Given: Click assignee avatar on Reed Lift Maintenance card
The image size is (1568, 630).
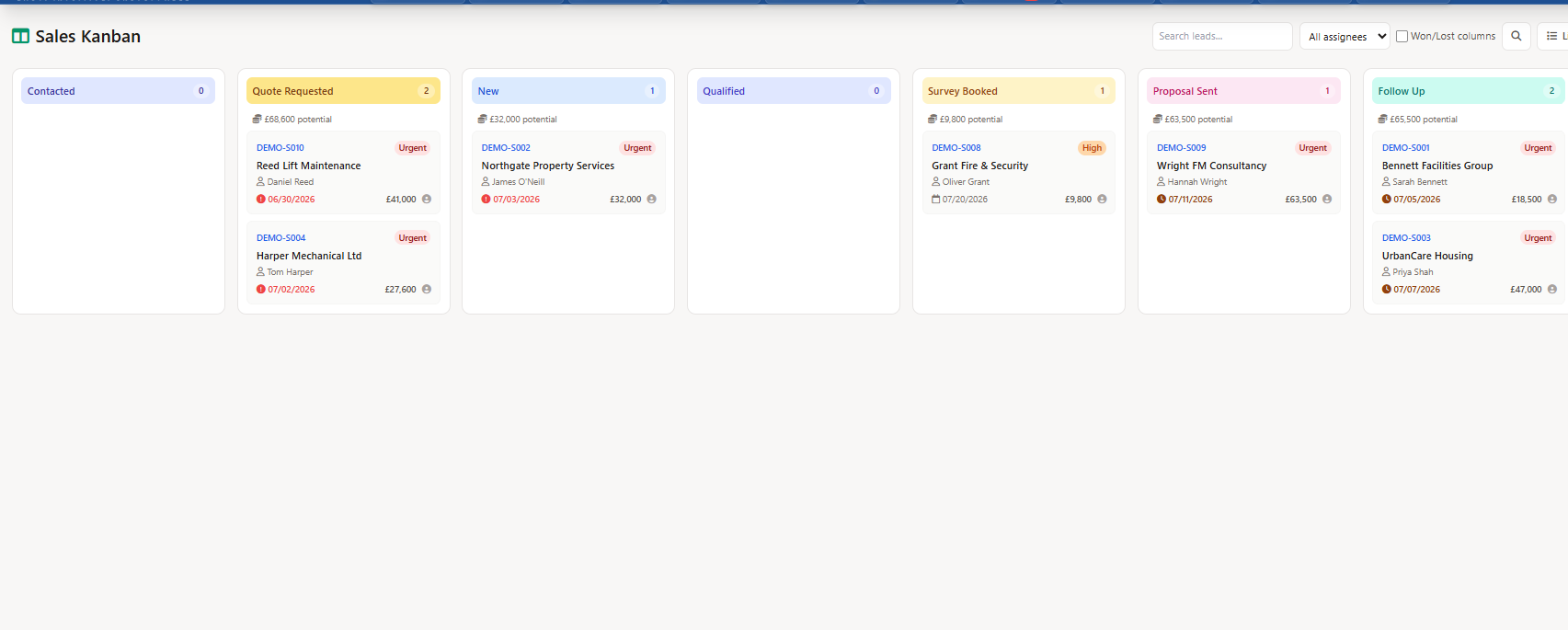Looking at the screenshot, I should pyautogui.click(x=427, y=199).
